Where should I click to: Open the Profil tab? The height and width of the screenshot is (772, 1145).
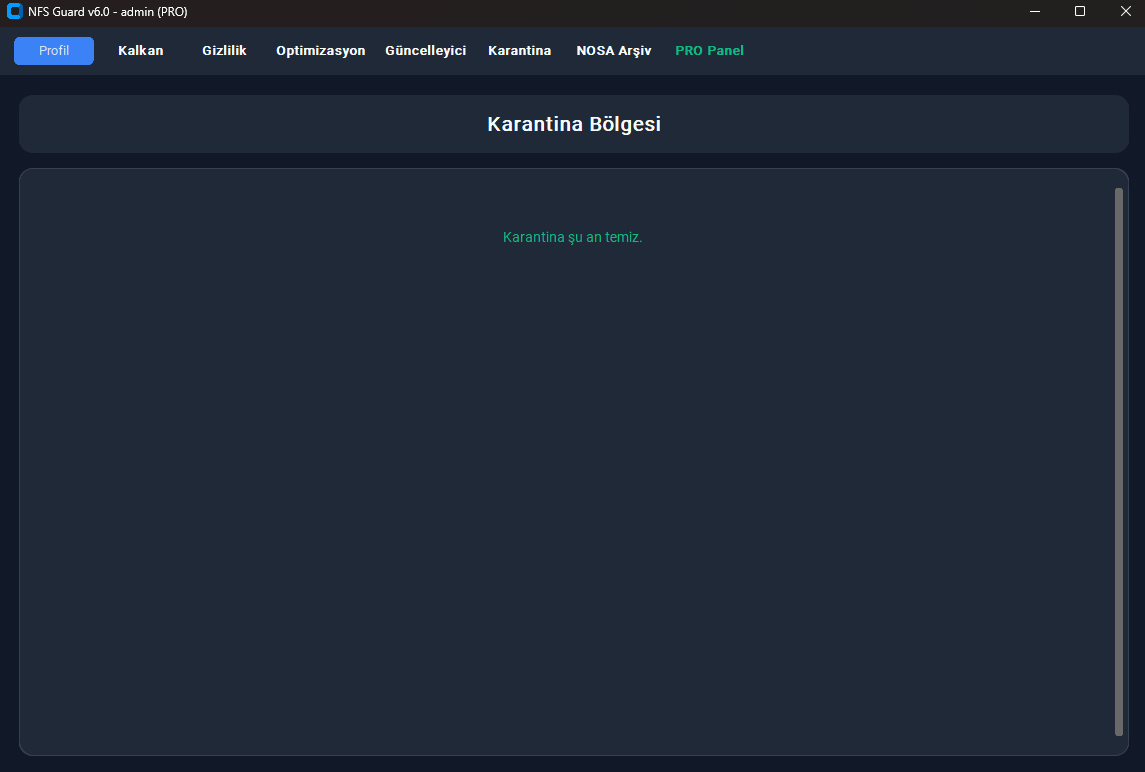(54, 50)
